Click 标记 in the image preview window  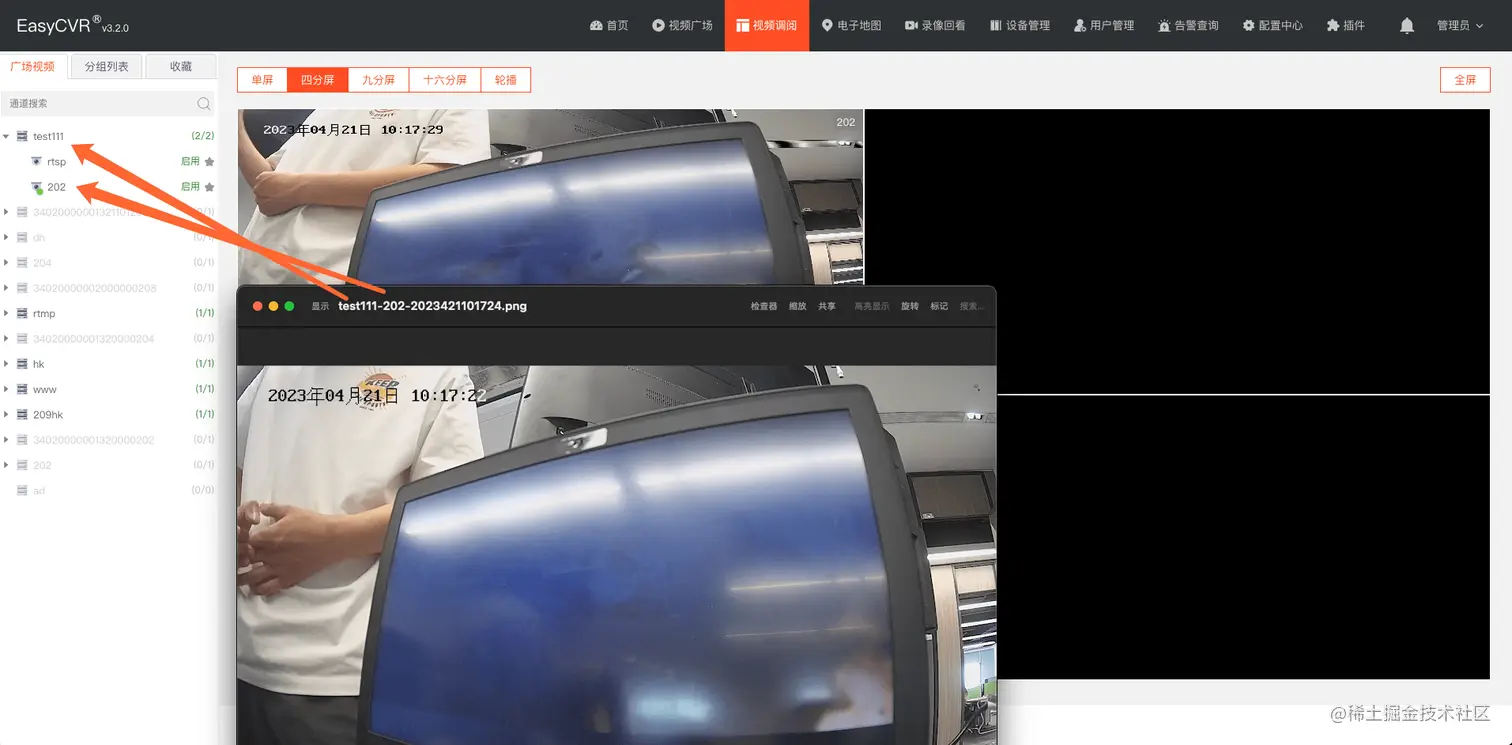point(939,306)
